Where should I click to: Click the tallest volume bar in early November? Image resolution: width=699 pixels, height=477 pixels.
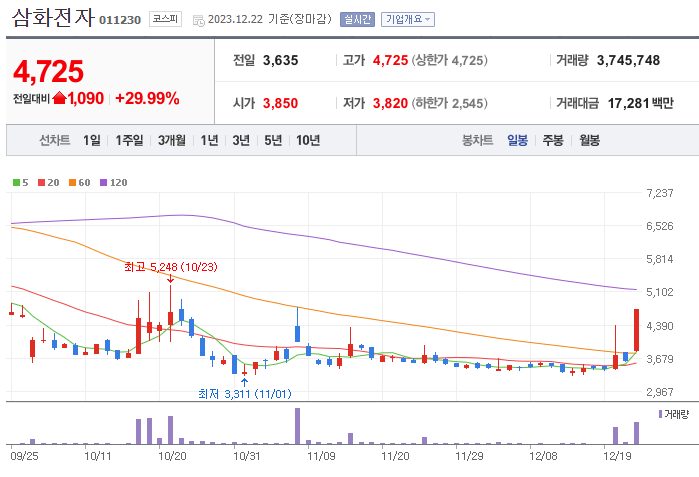click(x=297, y=426)
